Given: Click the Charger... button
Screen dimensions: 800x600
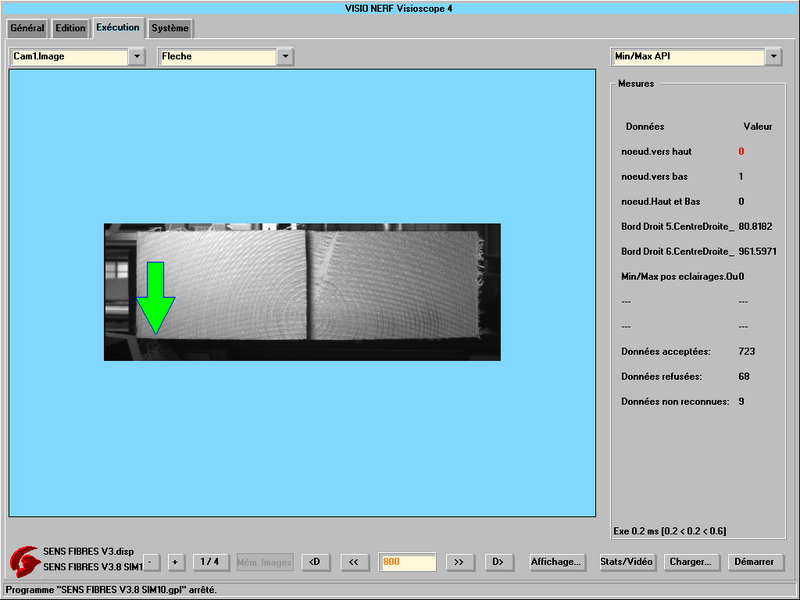Looking at the screenshot, I should pyautogui.click(x=690, y=562).
